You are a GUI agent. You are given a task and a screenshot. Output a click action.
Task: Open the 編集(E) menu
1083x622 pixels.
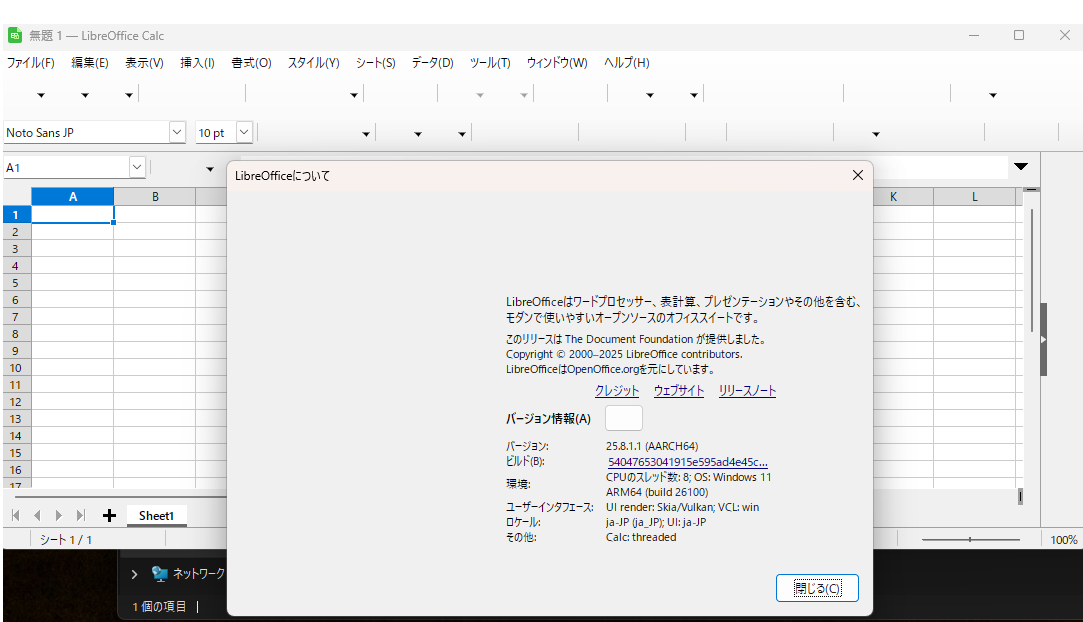pyautogui.click(x=90, y=63)
